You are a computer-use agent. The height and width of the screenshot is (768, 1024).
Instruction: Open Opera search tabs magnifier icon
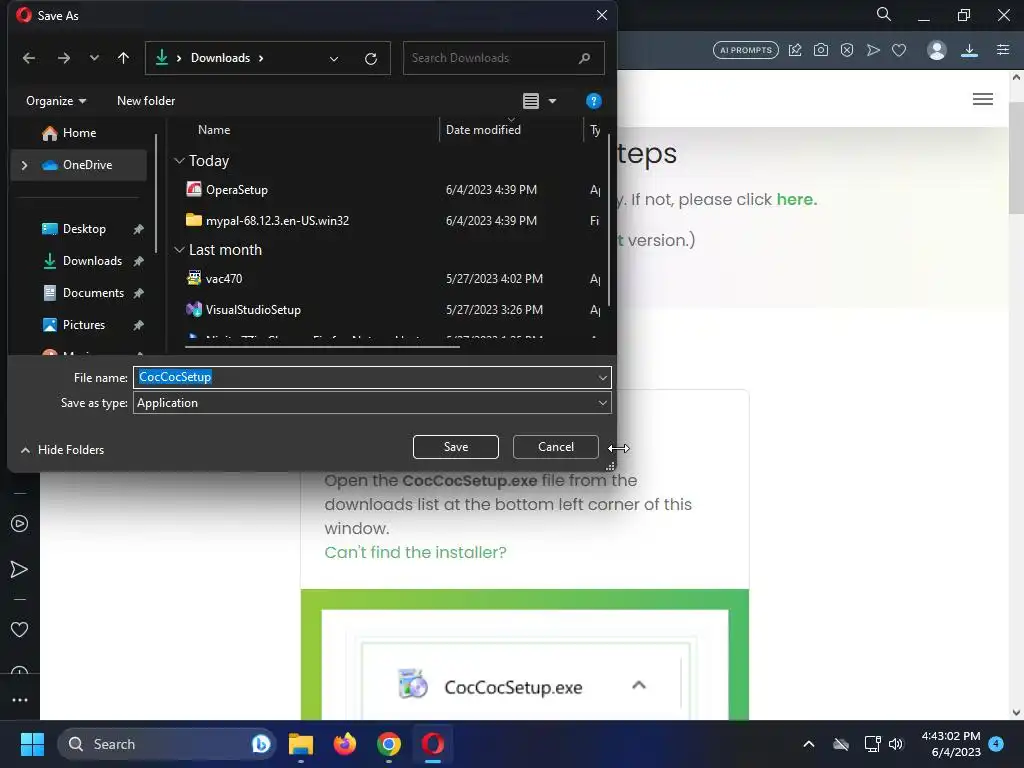click(884, 14)
